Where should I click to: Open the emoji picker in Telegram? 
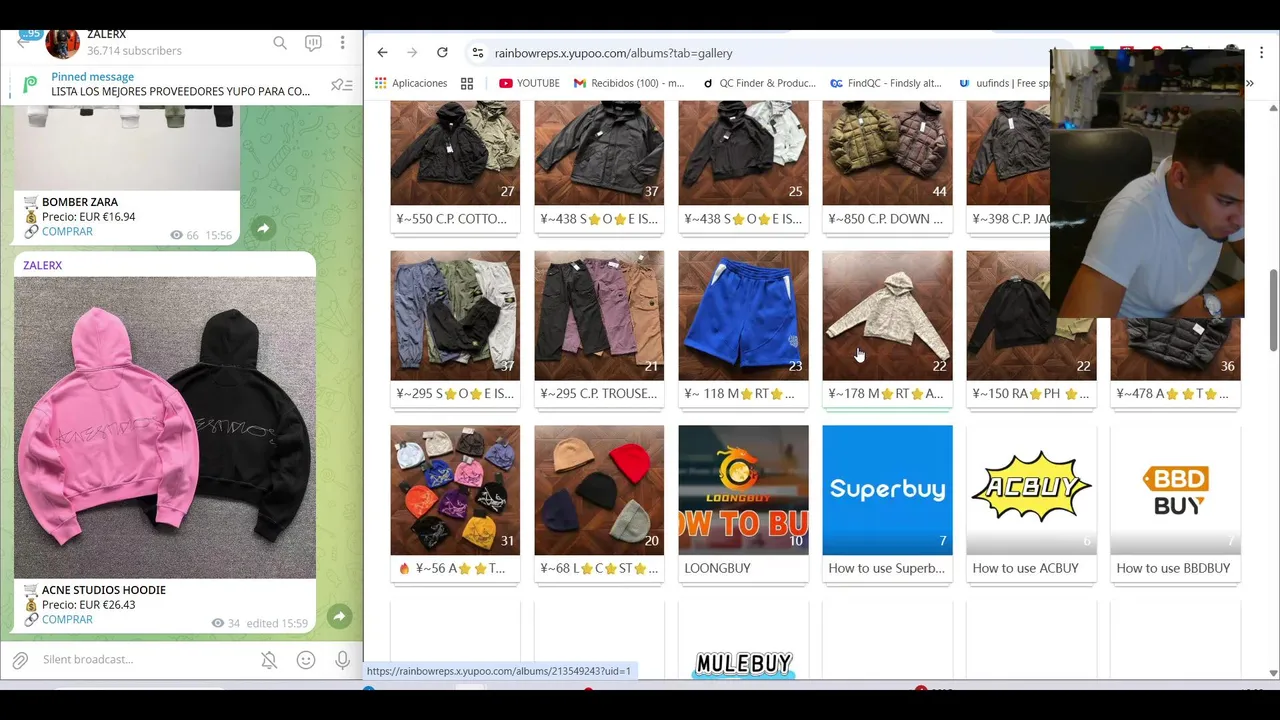coord(306,660)
